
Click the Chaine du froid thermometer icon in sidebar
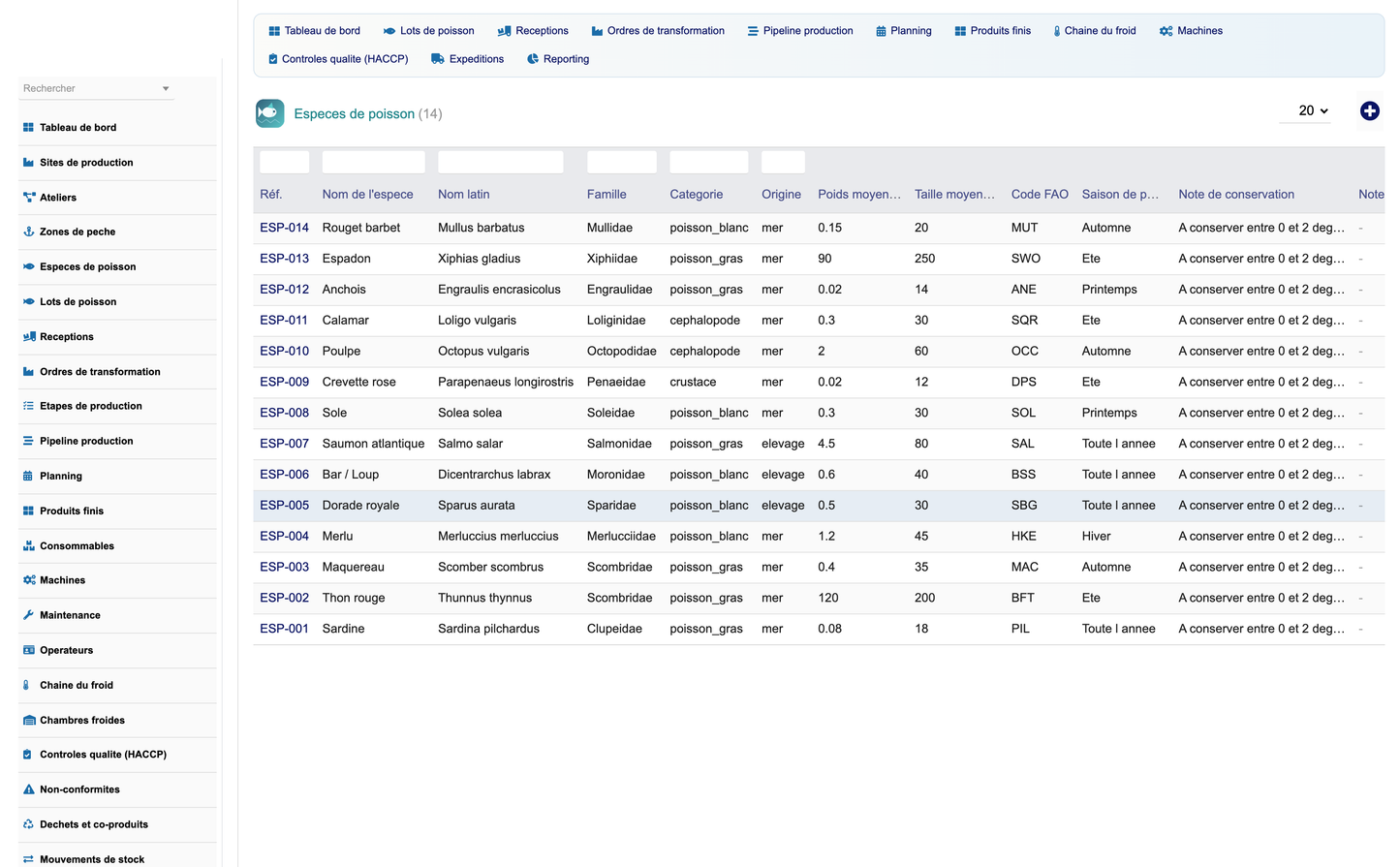[26, 685]
